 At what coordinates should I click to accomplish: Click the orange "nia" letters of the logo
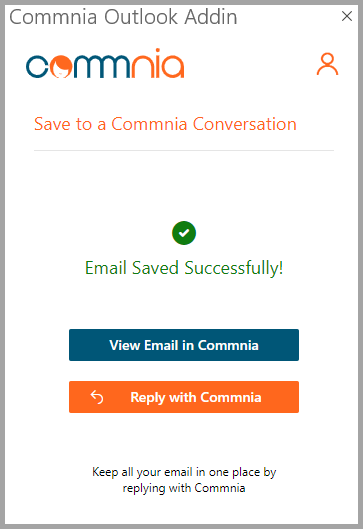[x=158, y=63]
